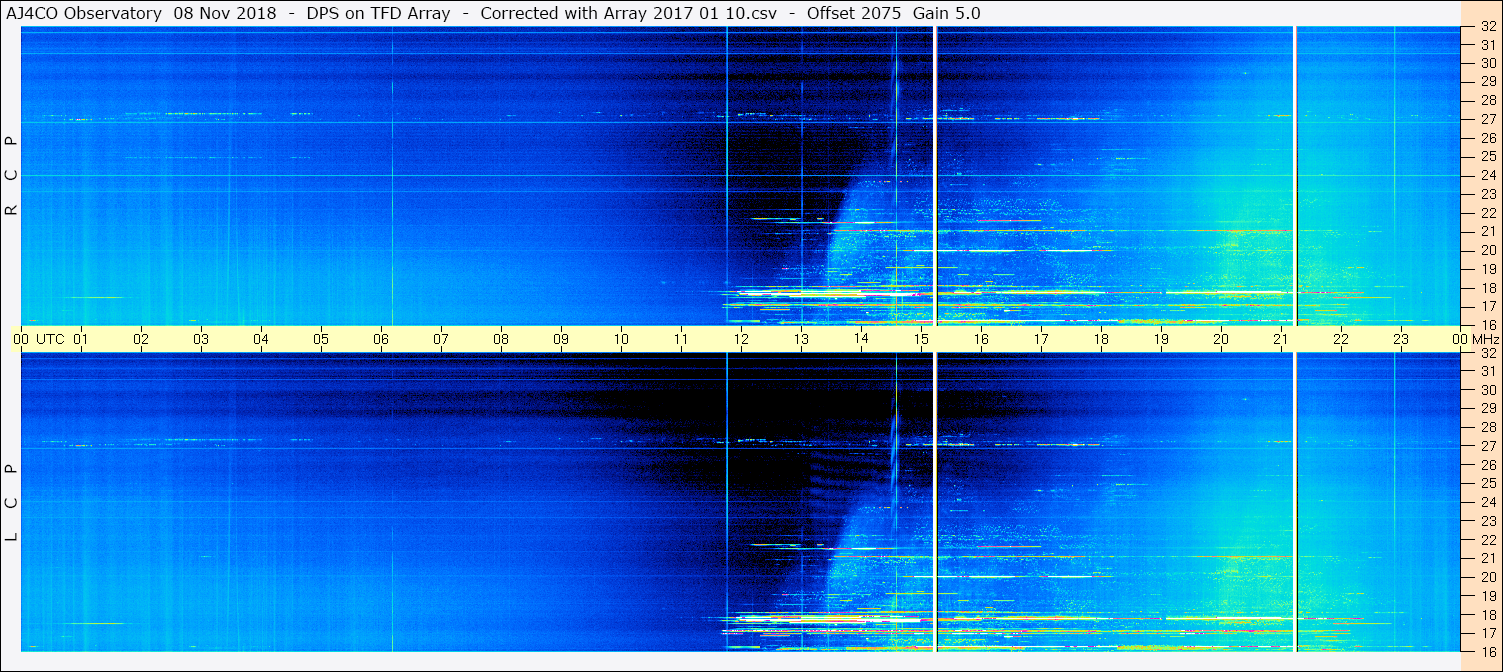Select hour 03 on the UTC time axis
Image resolution: width=1503 pixels, height=672 pixels.
pos(201,339)
